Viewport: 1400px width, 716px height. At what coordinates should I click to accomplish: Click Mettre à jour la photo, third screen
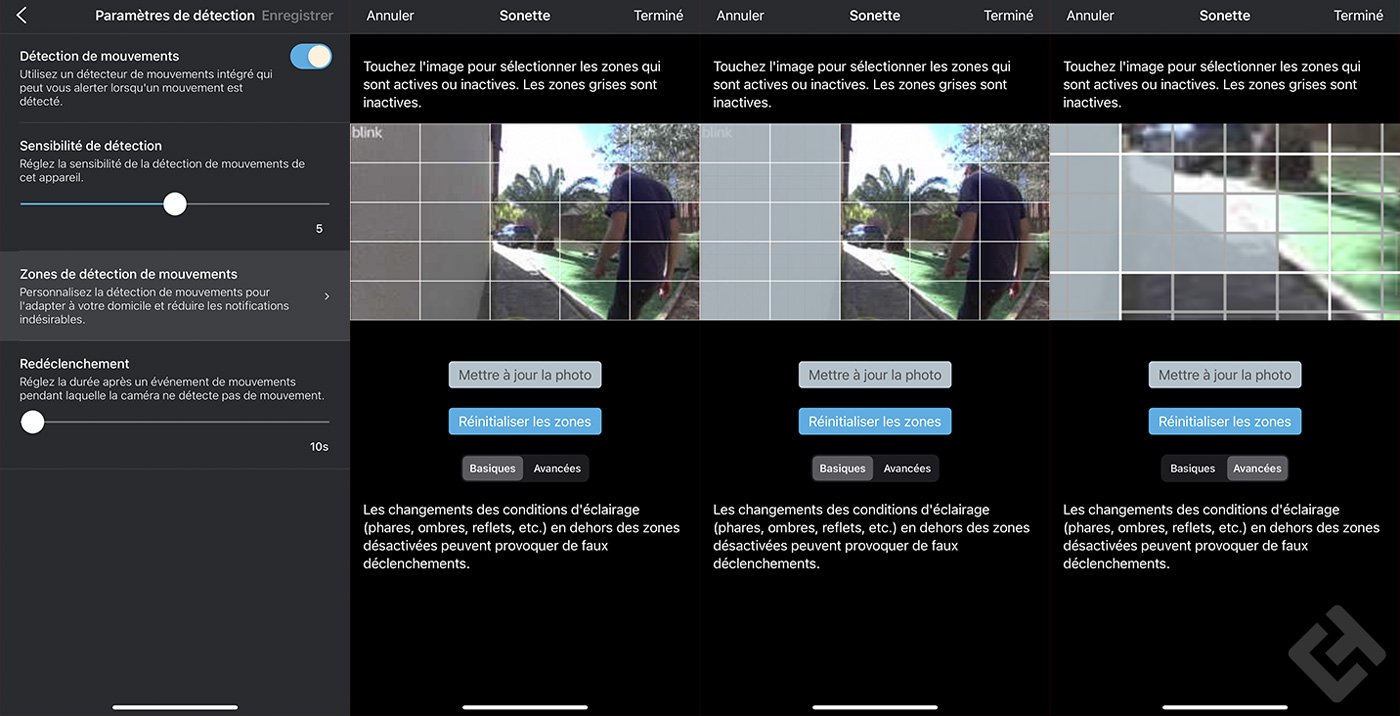[1225, 375]
